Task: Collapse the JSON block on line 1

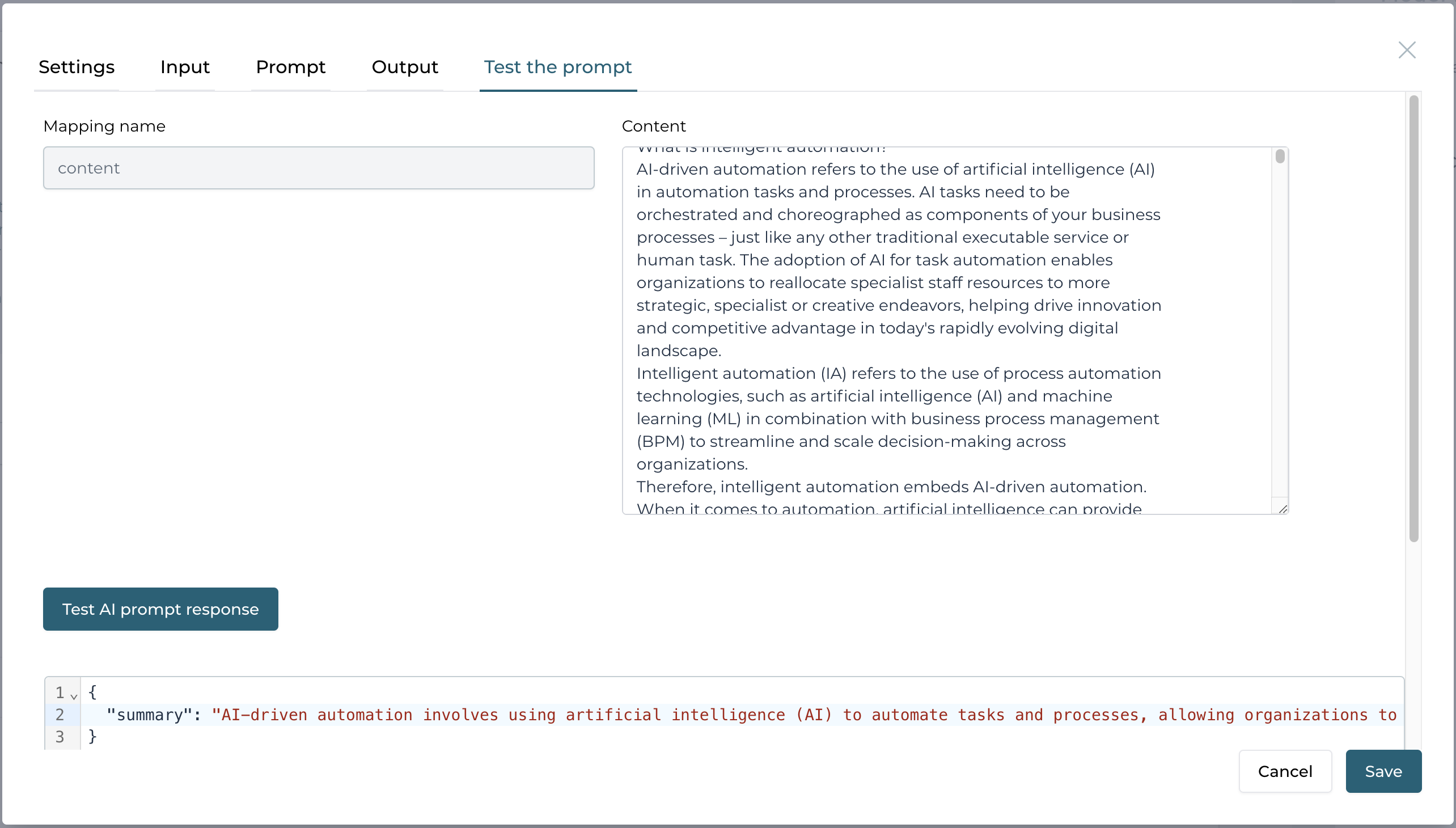Action: (x=74, y=695)
